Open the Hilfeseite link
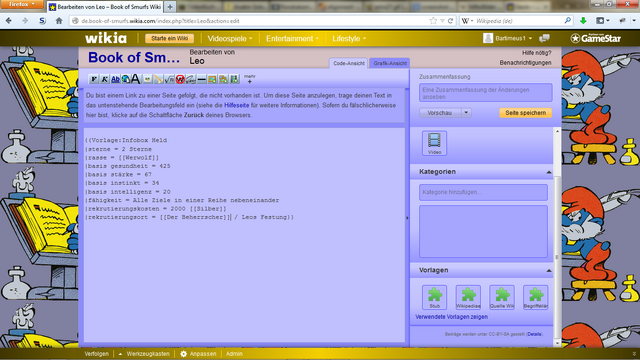Screen dimensions: 640x360 click(x=236, y=105)
